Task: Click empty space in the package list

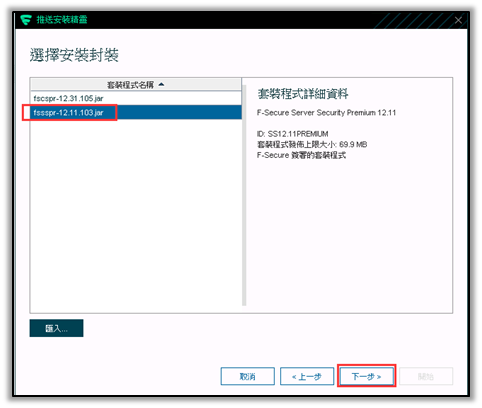Action: pos(136,213)
